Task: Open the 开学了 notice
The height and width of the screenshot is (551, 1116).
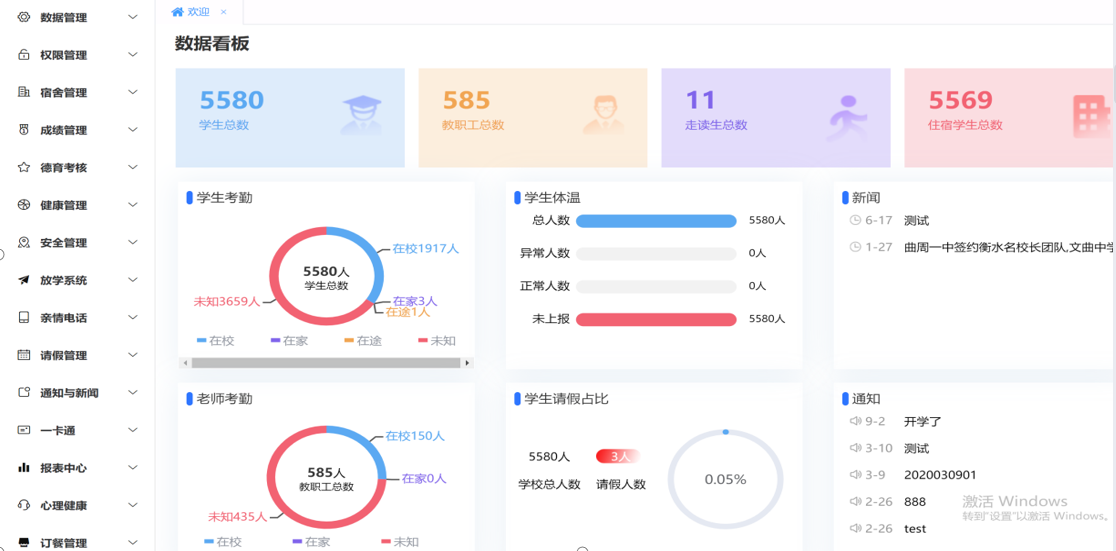Action: pos(922,421)
